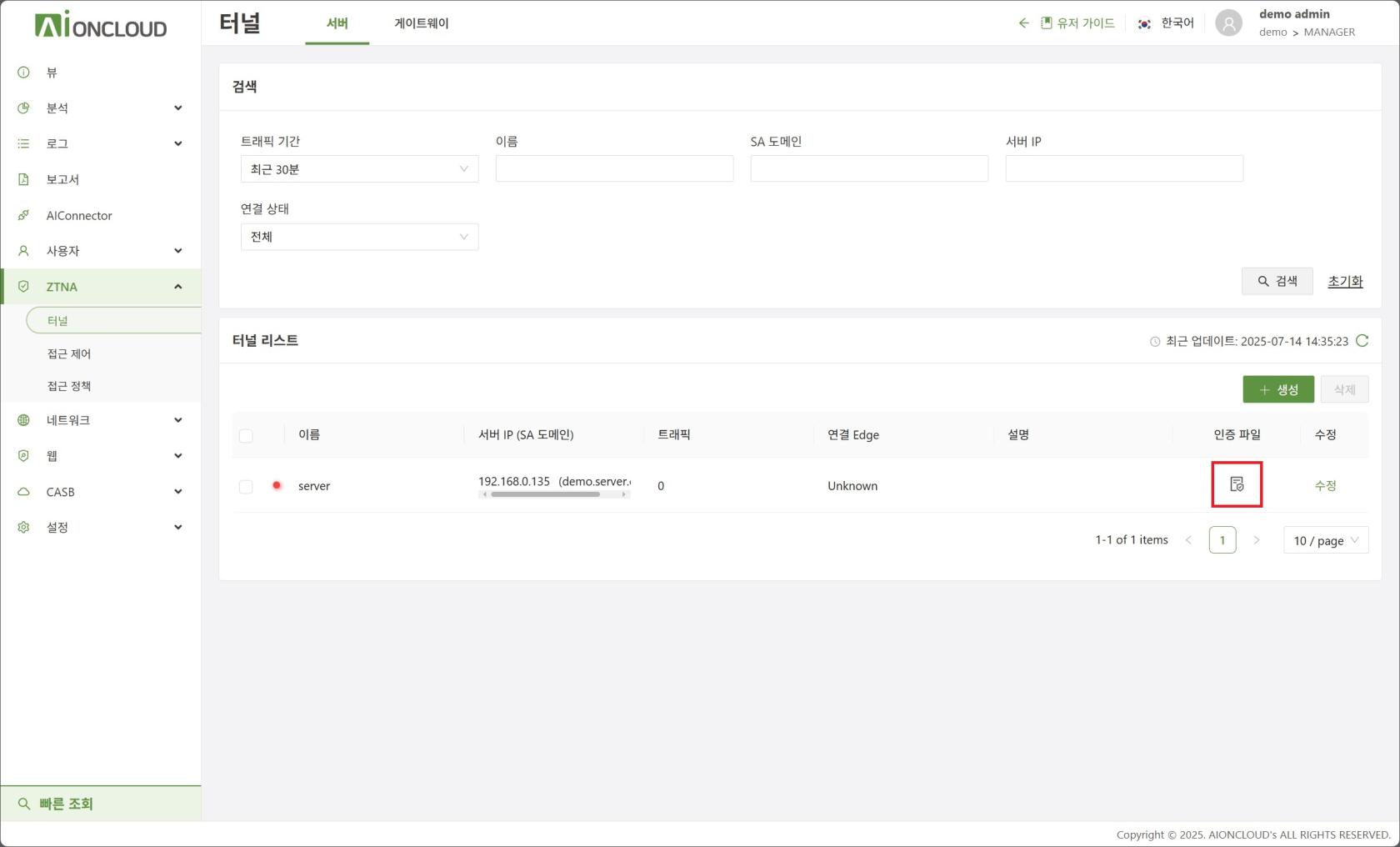
Task: Open the 트래픽 기간 dropdown
Action: (x=359, y=169)
